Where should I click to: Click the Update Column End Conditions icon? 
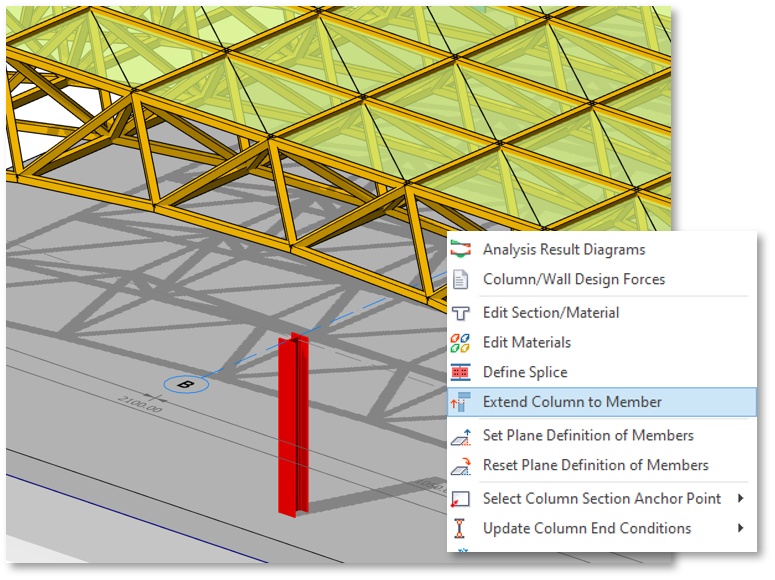[x=461, y=528]
